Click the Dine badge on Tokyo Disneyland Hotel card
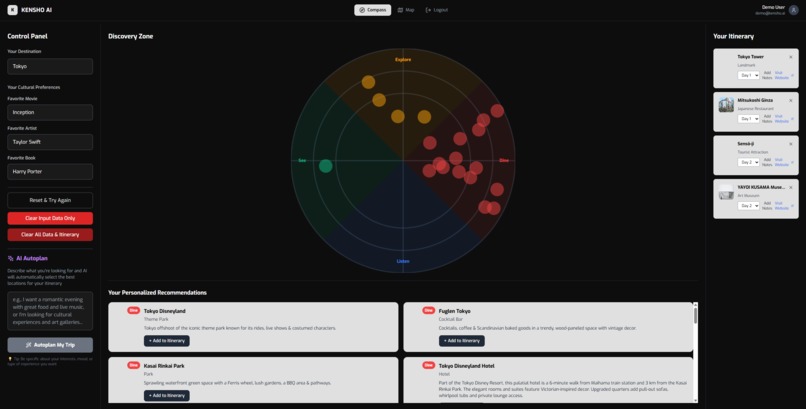 (429, 365)
